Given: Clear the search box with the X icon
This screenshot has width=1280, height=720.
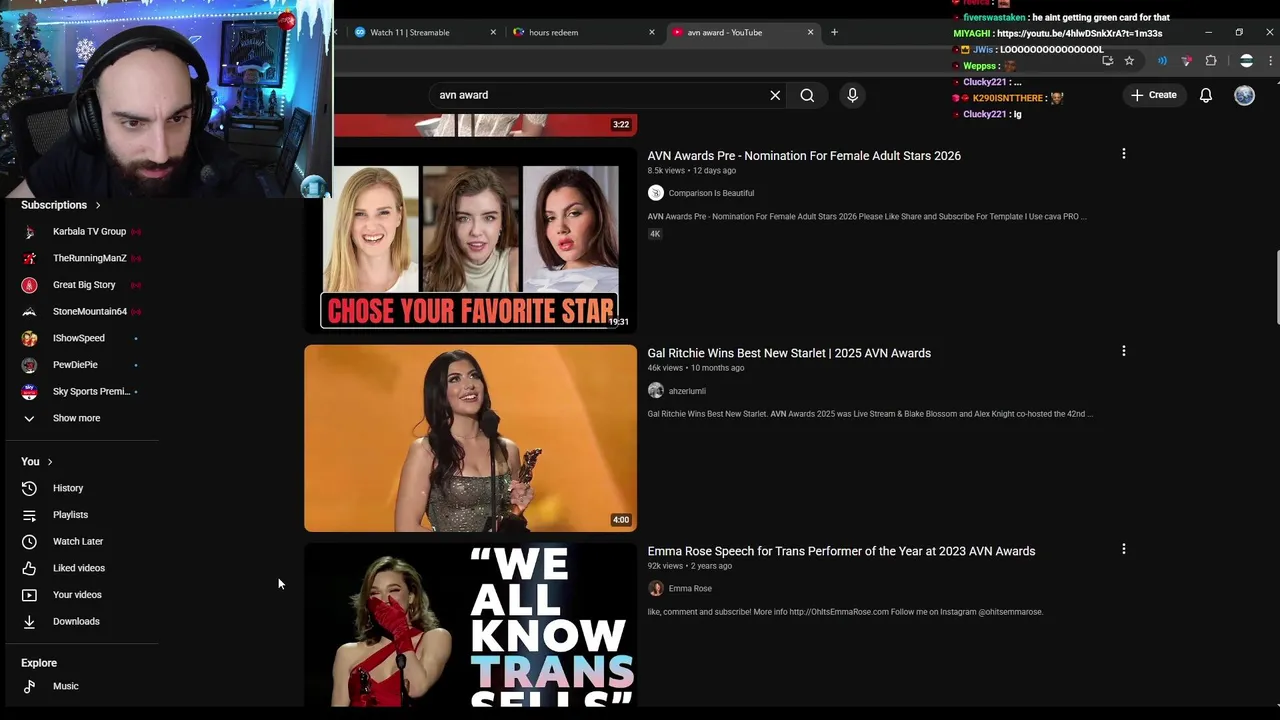Looking at the screenshot, I should pos(775,95).
